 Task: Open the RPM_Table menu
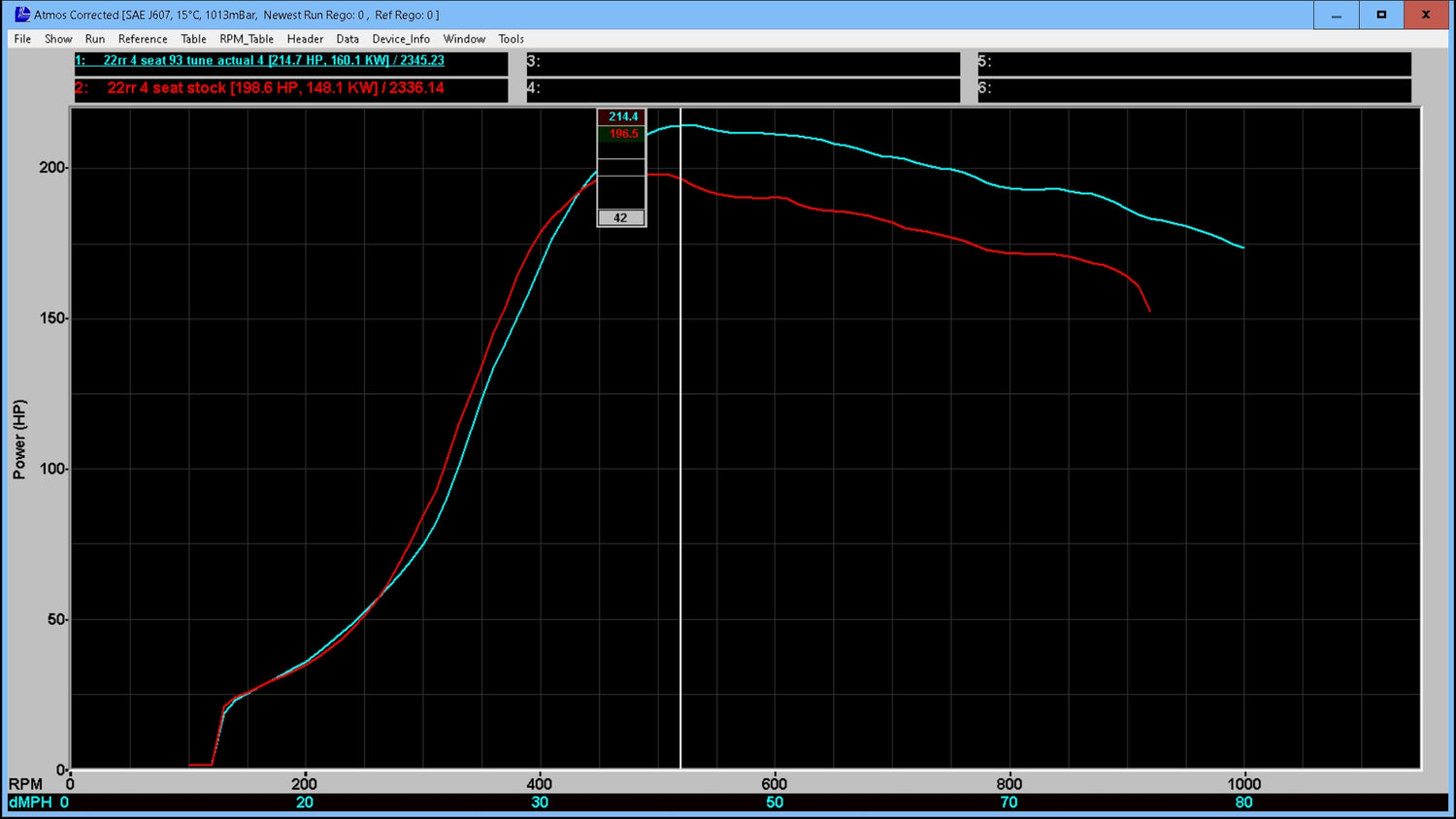click(246, 39)
